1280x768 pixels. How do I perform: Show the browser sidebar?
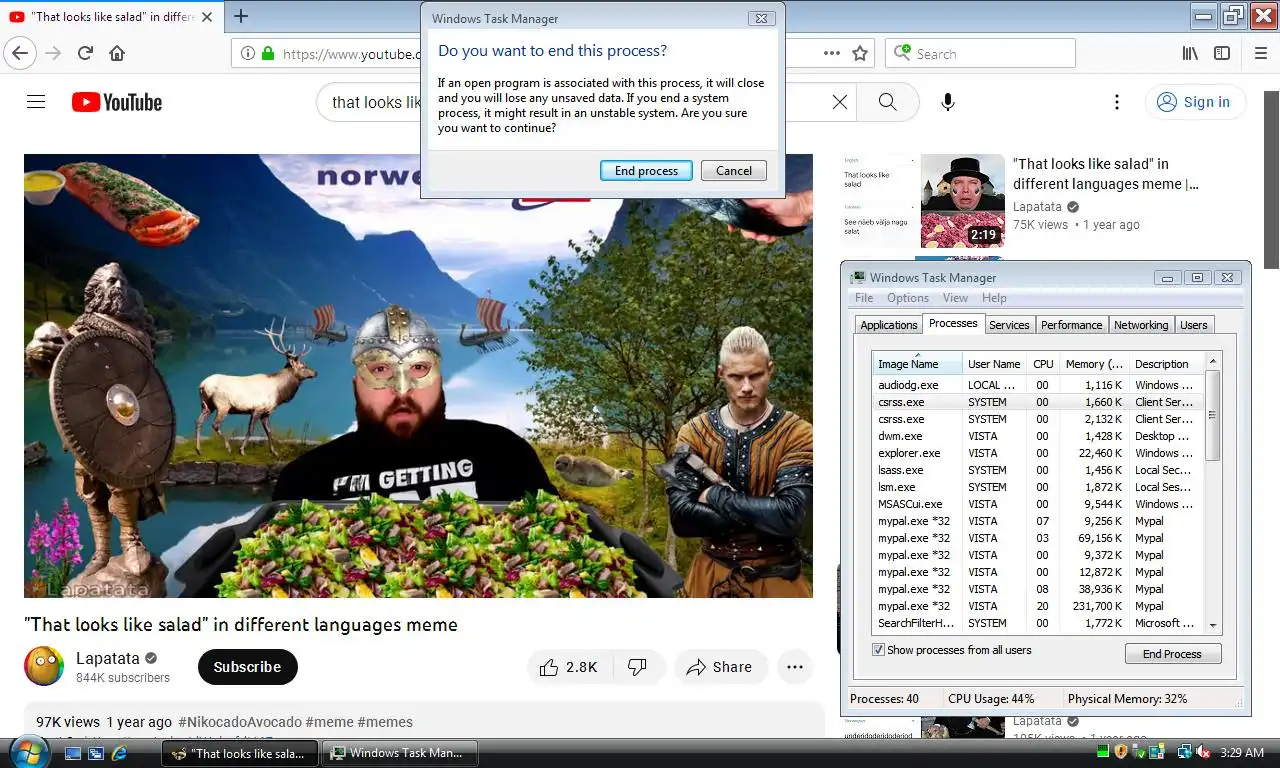coord(1222,54)
